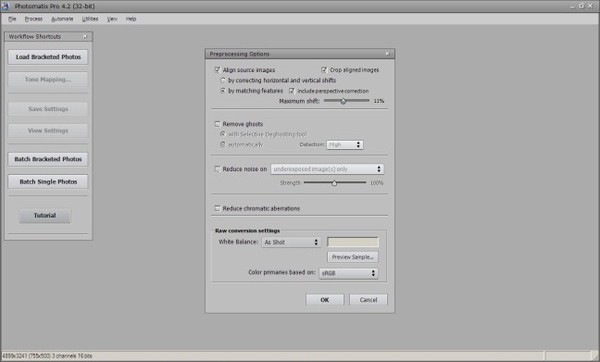Screen dimensions: 600x362
Task: Open the Detection dropdown
Action: pyautogui.click(x=344, y=145)
